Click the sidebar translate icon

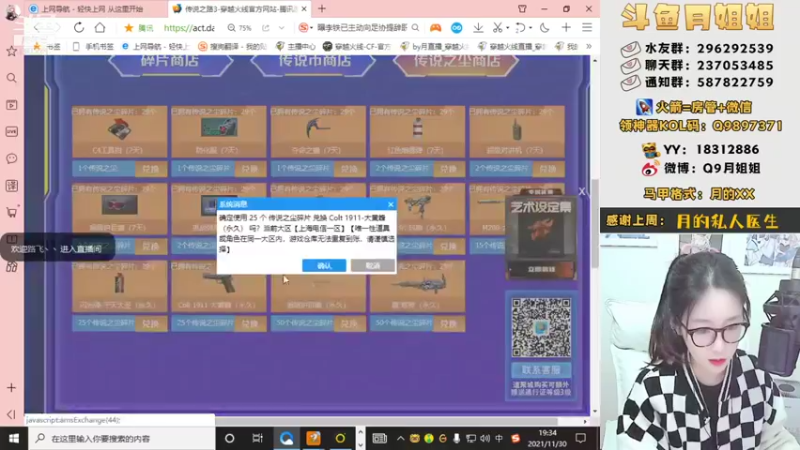(11, 186)
